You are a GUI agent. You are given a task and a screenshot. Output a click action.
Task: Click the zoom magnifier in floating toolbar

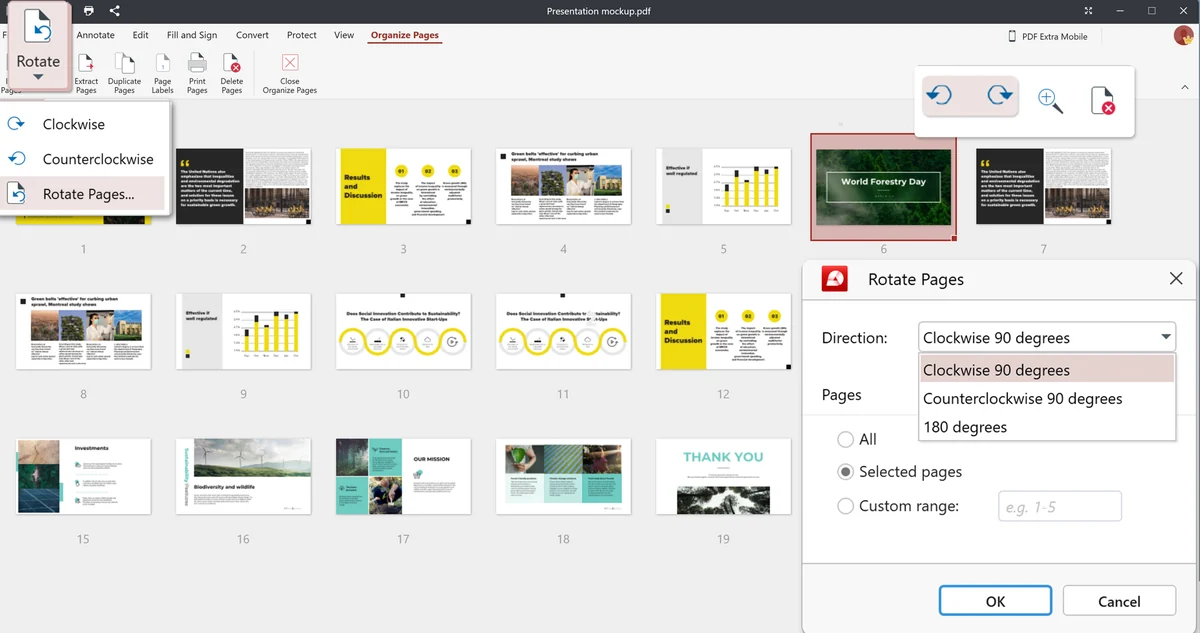(1050, 101)
